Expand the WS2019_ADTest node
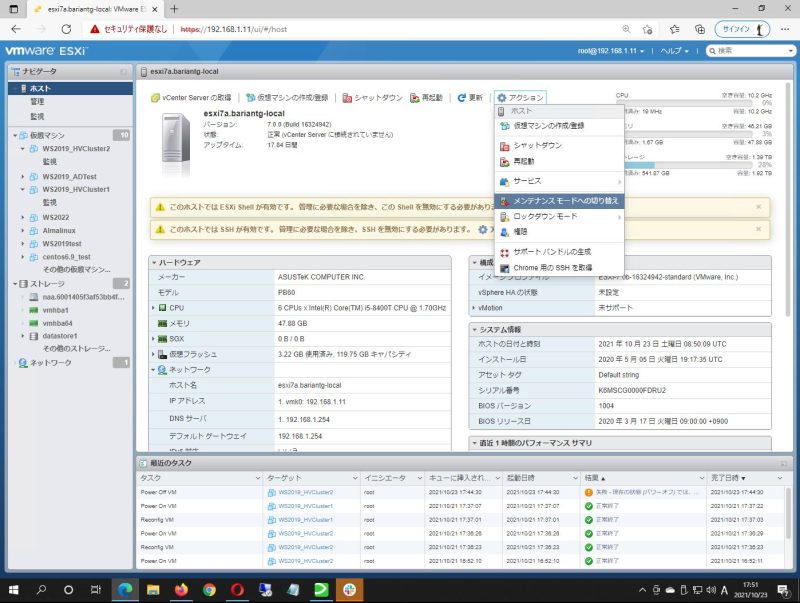The image size is (800, 603). point(22,177)
